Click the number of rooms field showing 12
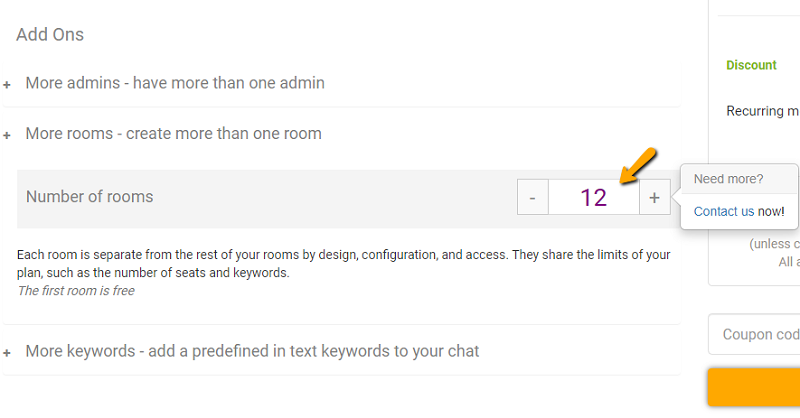The width and height of the screenshot is (800, 418). click(593, 197)
